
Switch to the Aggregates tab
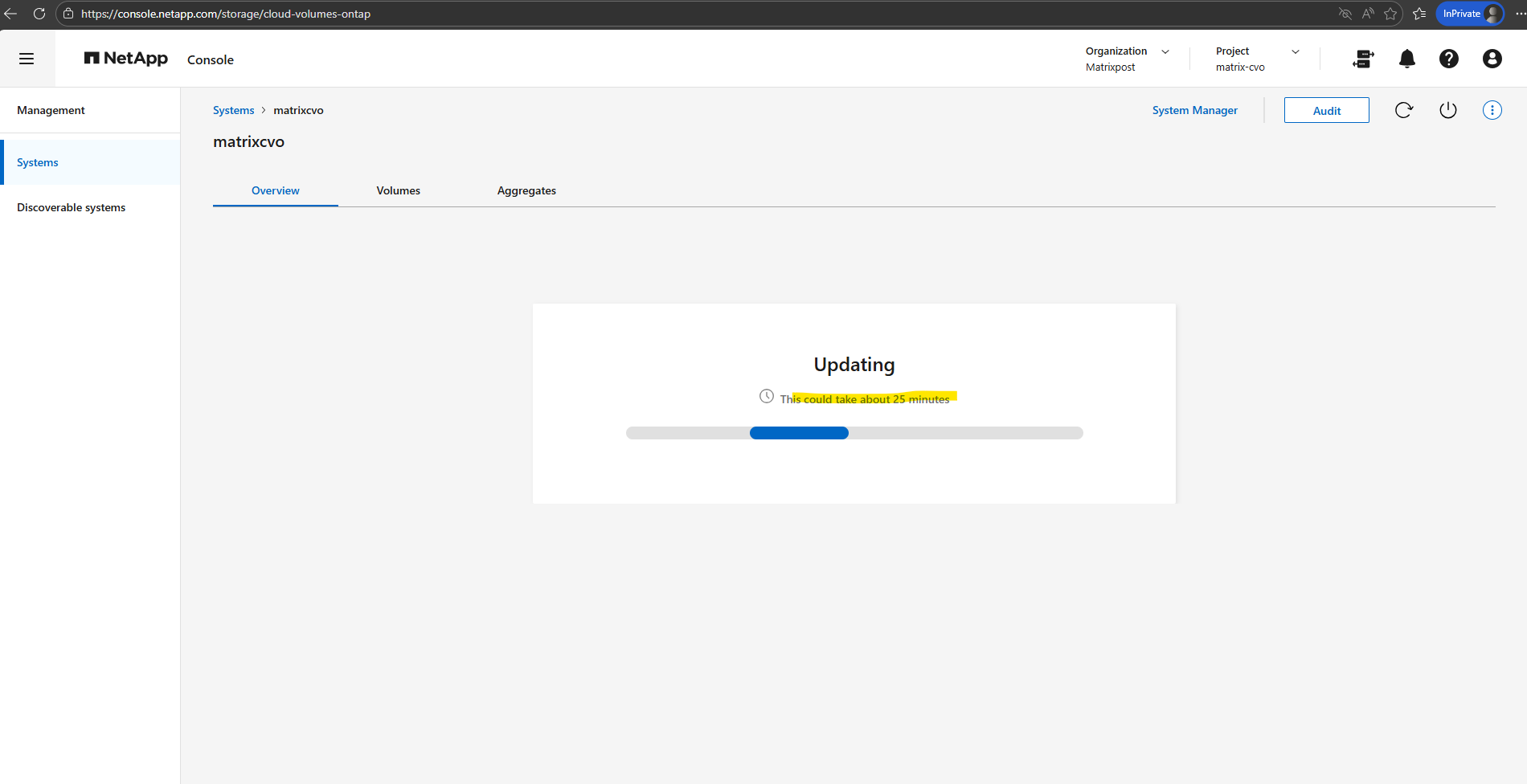point(526,190)
